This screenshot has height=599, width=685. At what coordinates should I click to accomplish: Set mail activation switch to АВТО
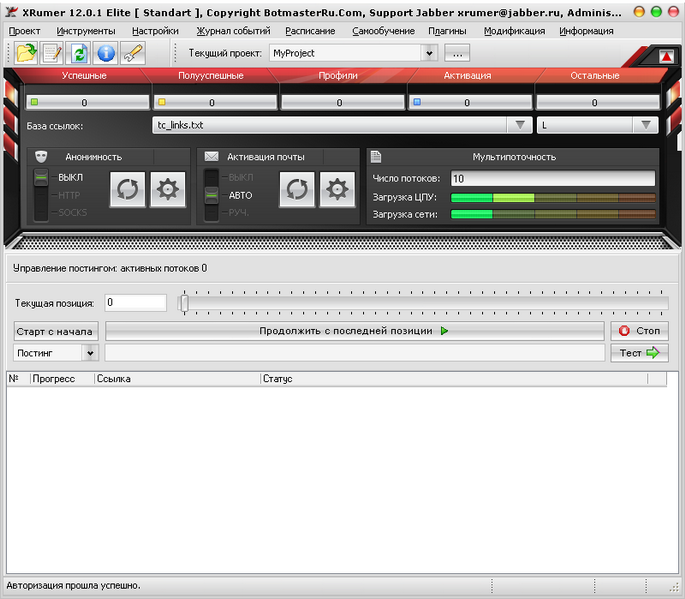point(240,195)
